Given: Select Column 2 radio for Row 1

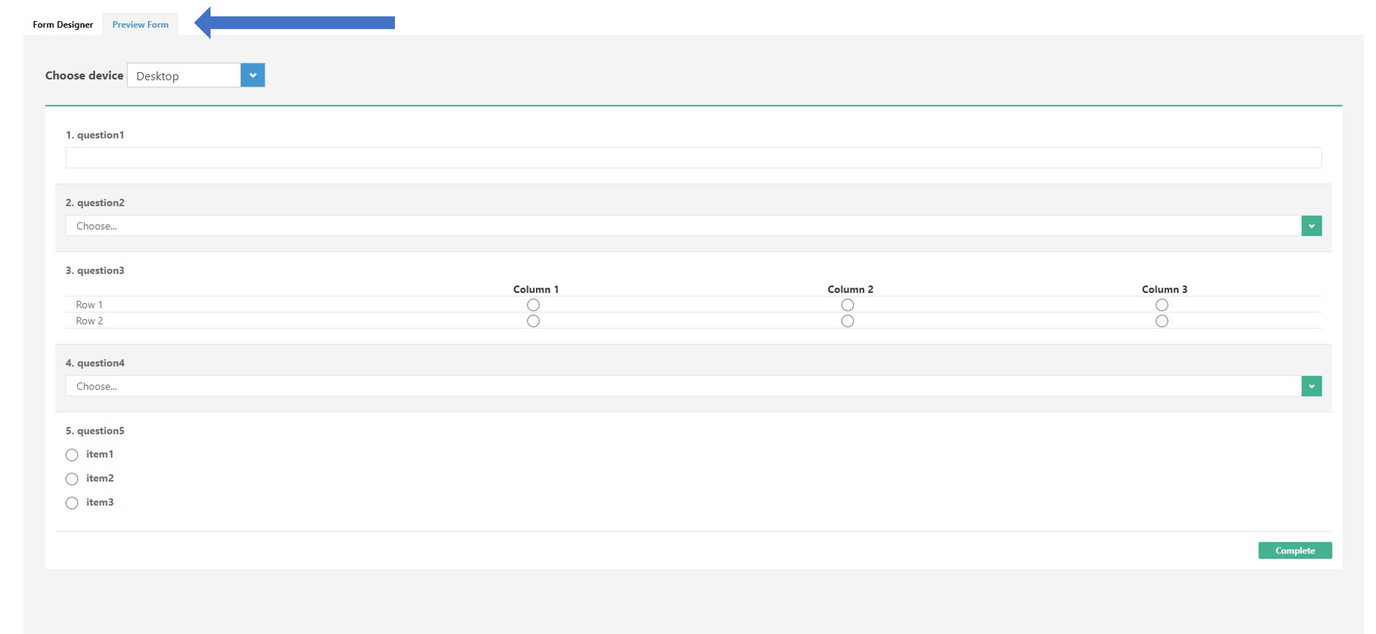Looking at the screenshot, I should (x=847, y=304).
